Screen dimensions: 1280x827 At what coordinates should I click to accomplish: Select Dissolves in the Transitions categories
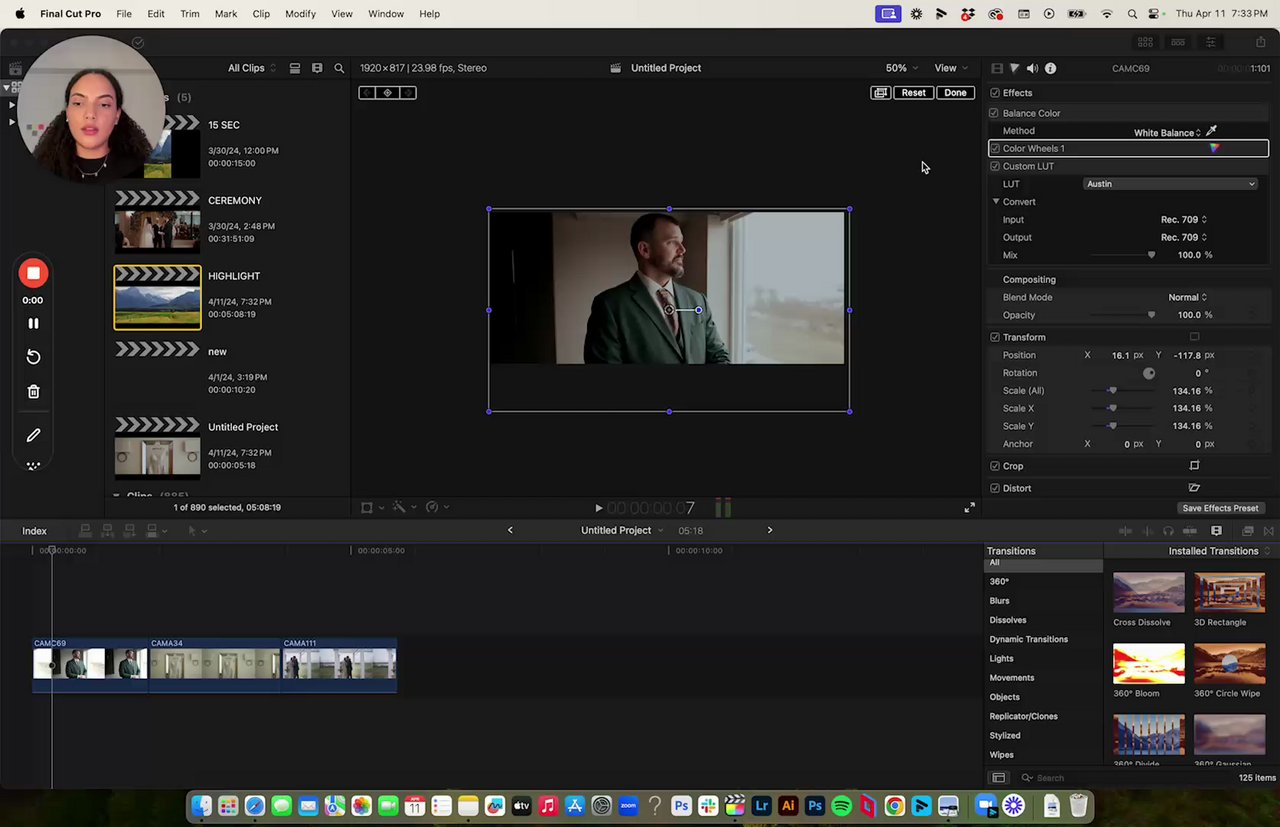coord(1007,620)
